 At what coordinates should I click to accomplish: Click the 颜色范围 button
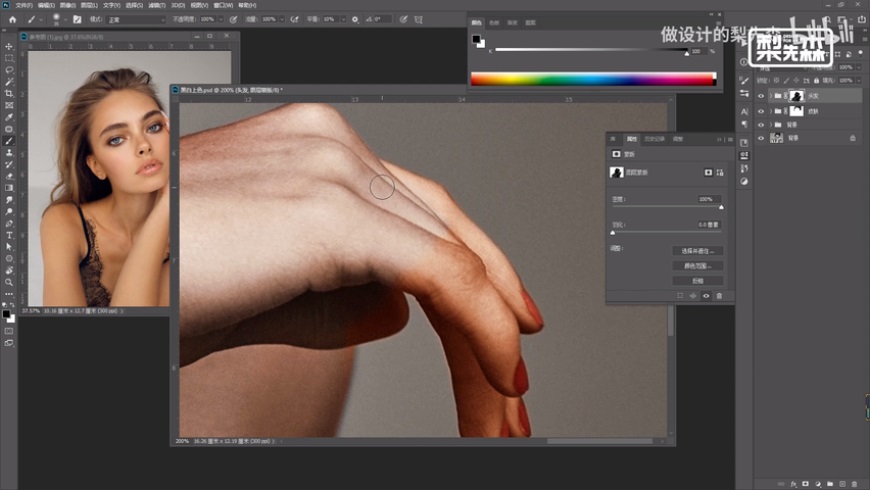pos(697,266)
